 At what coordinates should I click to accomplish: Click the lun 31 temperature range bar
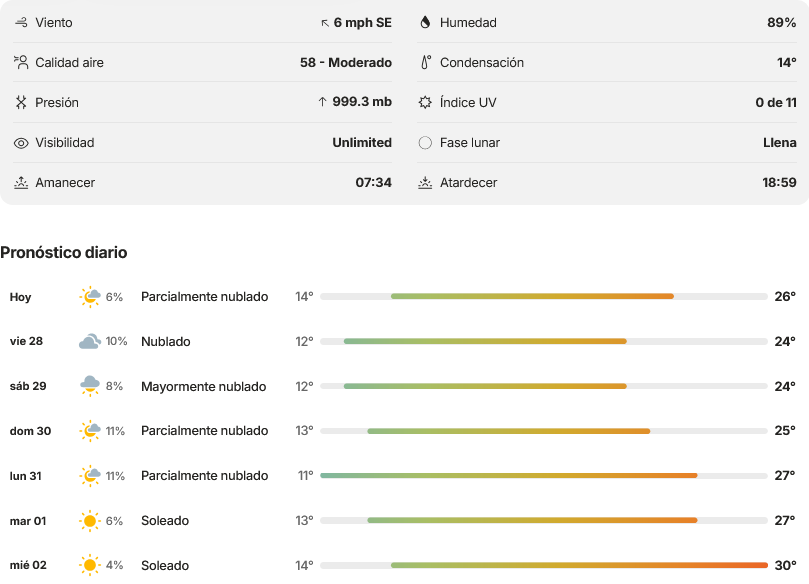pos(544,476)
